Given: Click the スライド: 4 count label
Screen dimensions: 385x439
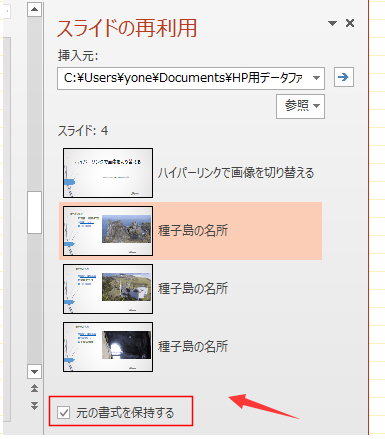Looking at the screenshot, I should pyautogui.click(x=83, y=130).
